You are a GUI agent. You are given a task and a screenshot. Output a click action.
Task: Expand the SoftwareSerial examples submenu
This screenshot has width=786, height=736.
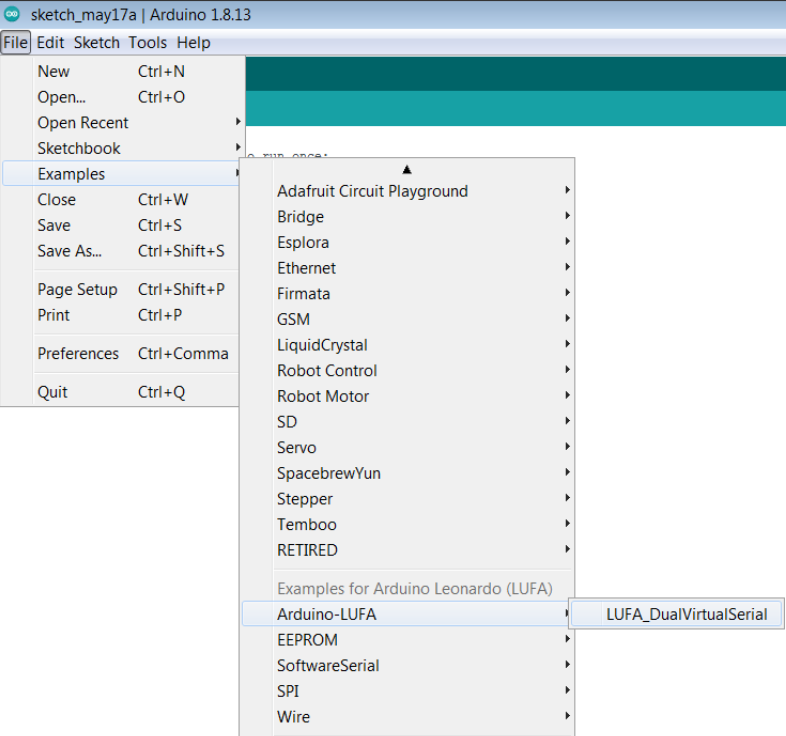pos(407,665)
